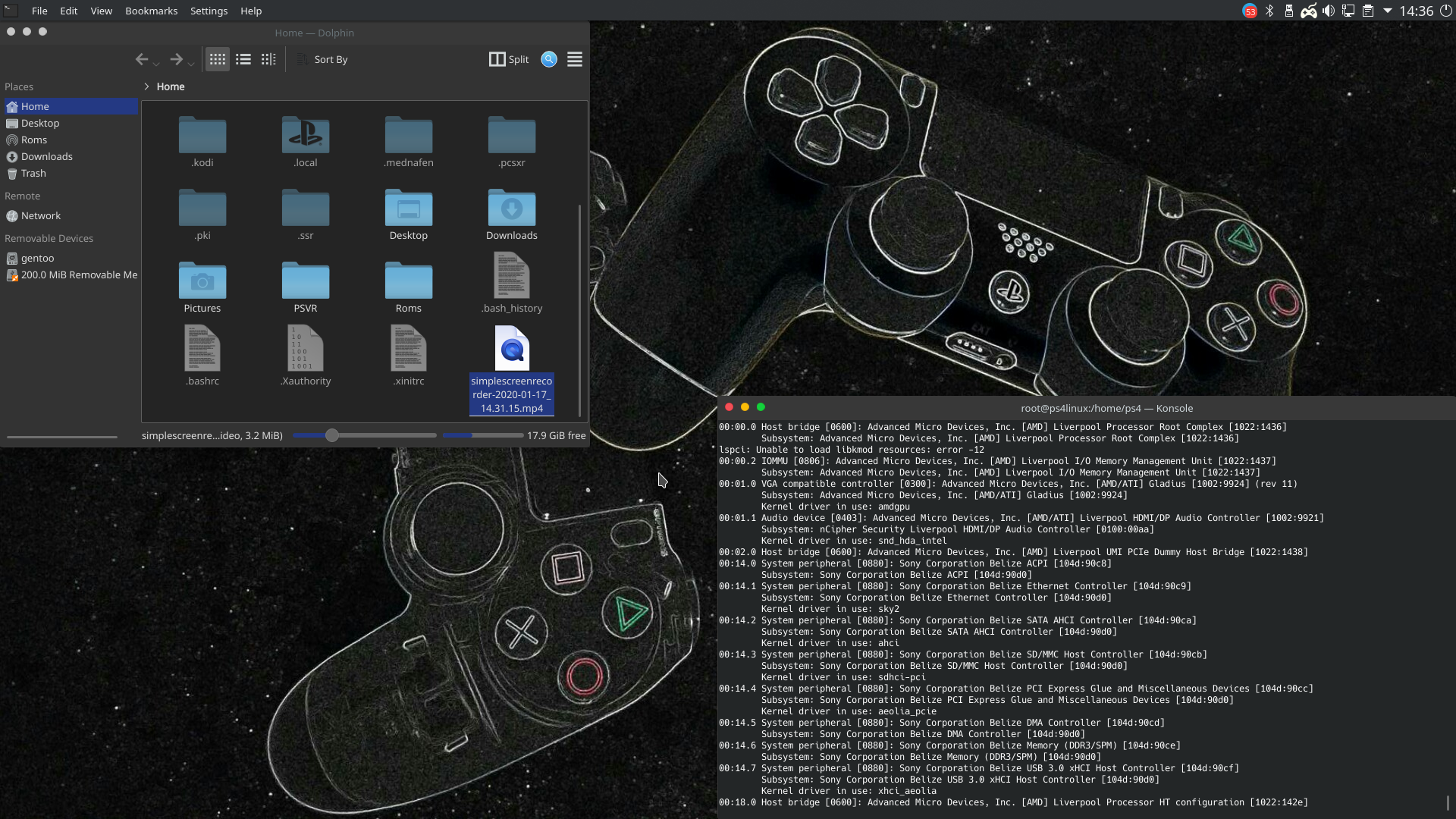Open the search tool in Dolphin
Image resolution: width=1456 pixels, height=819 pixels.
549,59
